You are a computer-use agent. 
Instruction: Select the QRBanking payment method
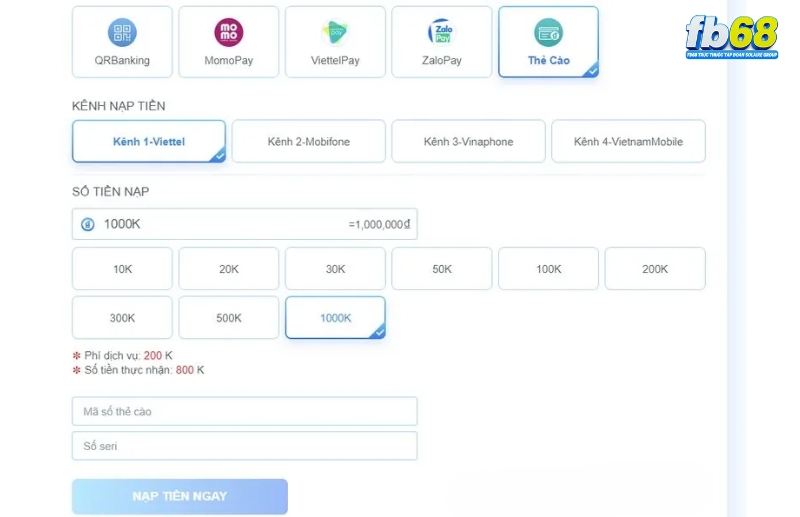(122, 42)
